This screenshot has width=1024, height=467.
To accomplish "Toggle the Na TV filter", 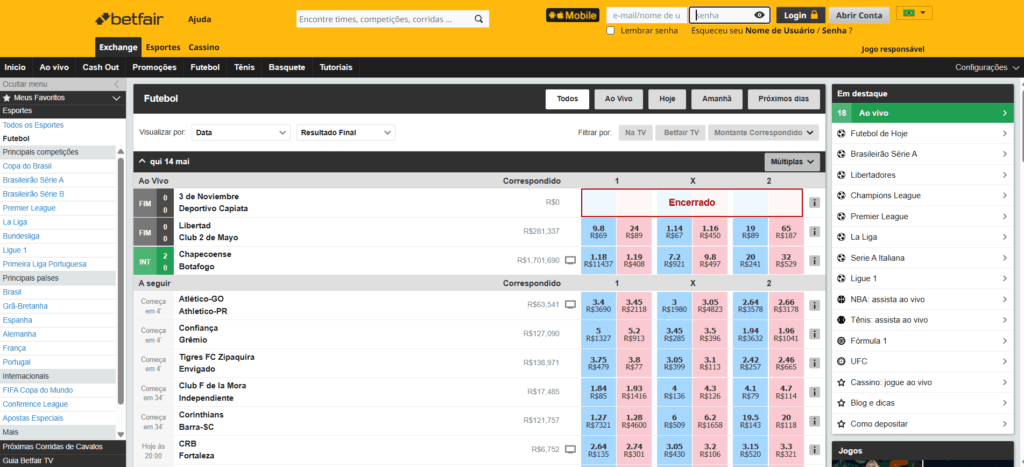I will [635, 132].
